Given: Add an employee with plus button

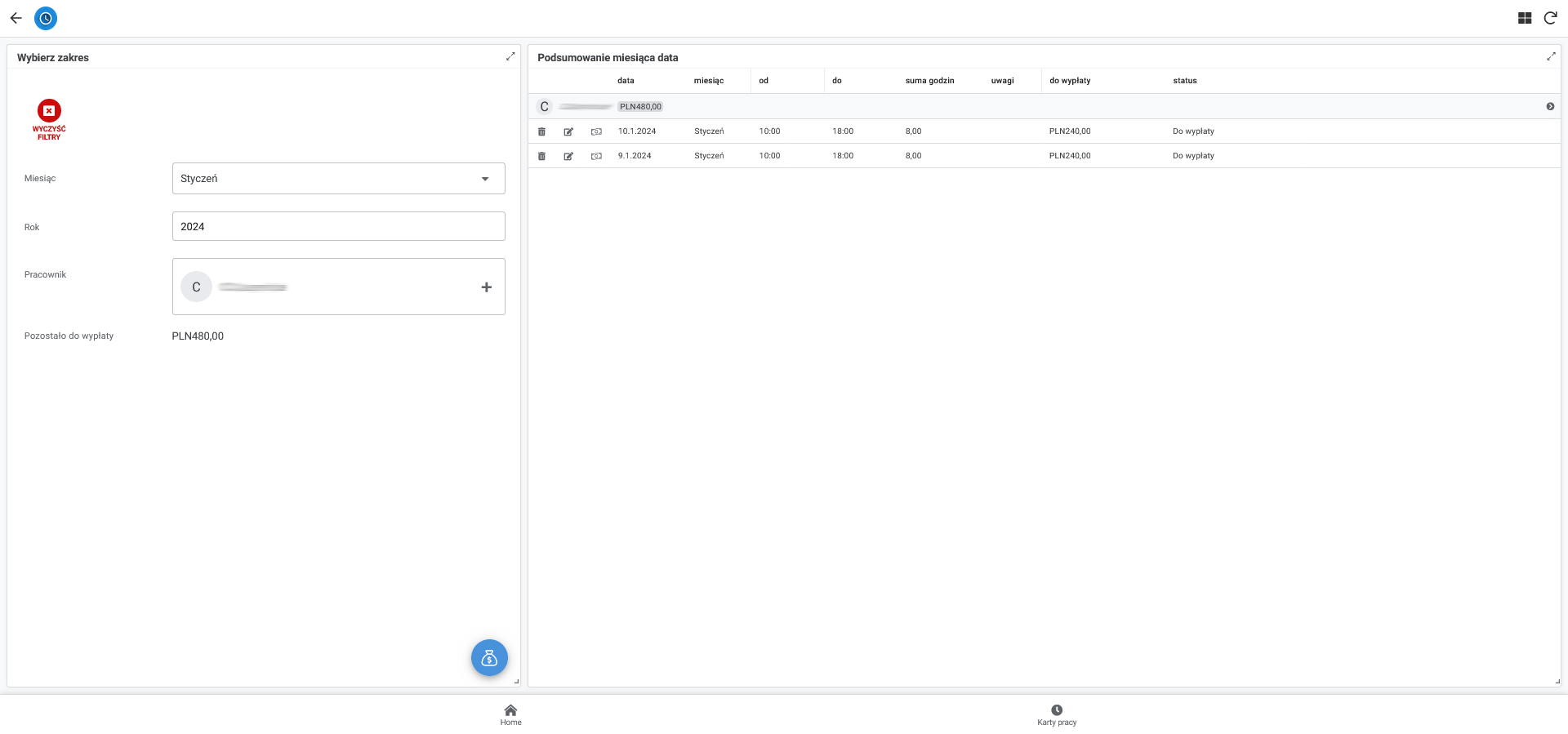Looking at the screenshot, I should point(486,287).
